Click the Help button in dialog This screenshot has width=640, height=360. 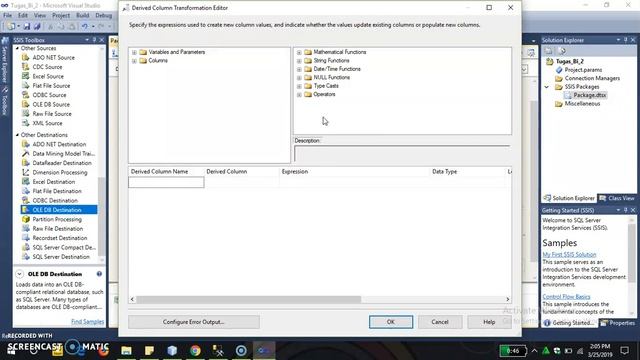point(489,322)
